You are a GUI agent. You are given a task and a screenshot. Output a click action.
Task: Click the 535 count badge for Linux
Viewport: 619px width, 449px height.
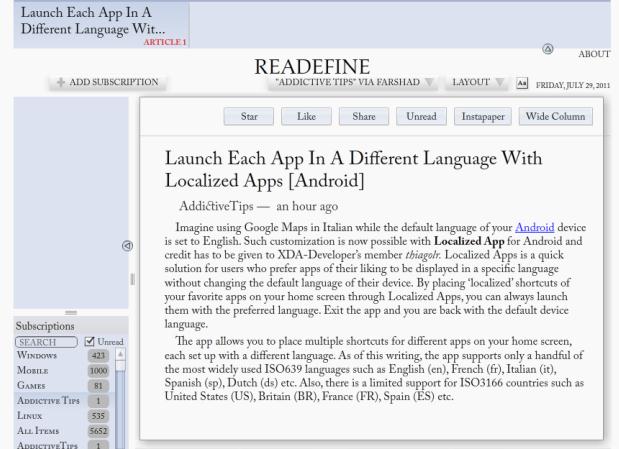click(98, 415)
